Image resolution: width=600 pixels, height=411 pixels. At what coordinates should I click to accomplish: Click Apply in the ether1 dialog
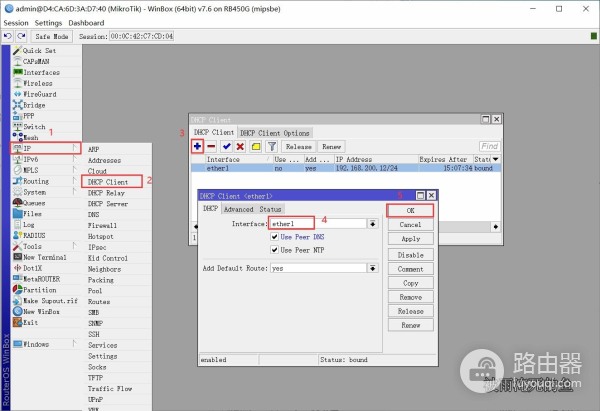411,239
